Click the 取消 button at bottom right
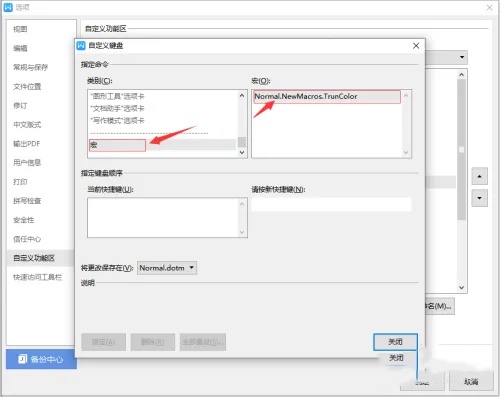Viewport: 500px width, 397px height. click(x=471, y=382)
